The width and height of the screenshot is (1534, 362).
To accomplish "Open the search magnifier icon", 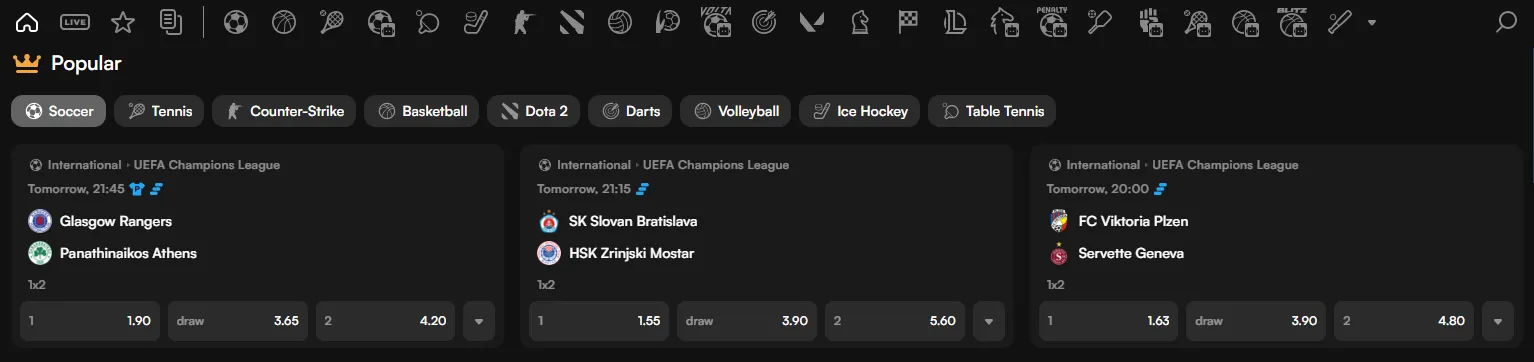I will [1506, 22].
